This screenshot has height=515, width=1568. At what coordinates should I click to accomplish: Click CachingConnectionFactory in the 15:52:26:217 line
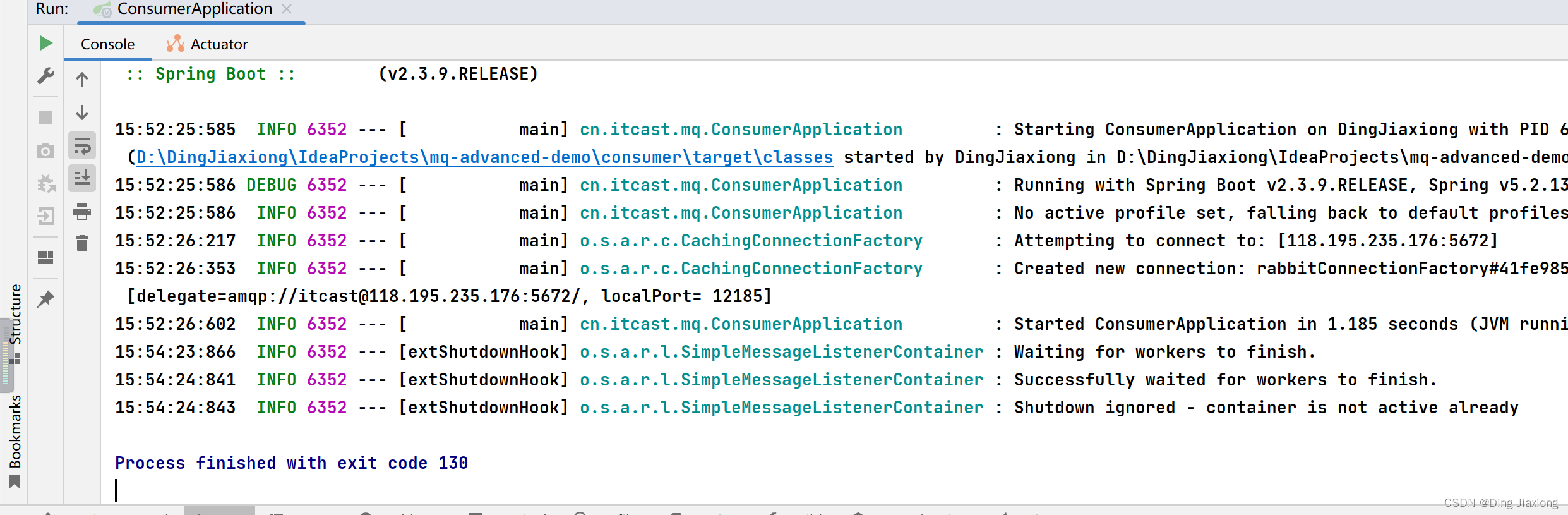click(751, 241)
